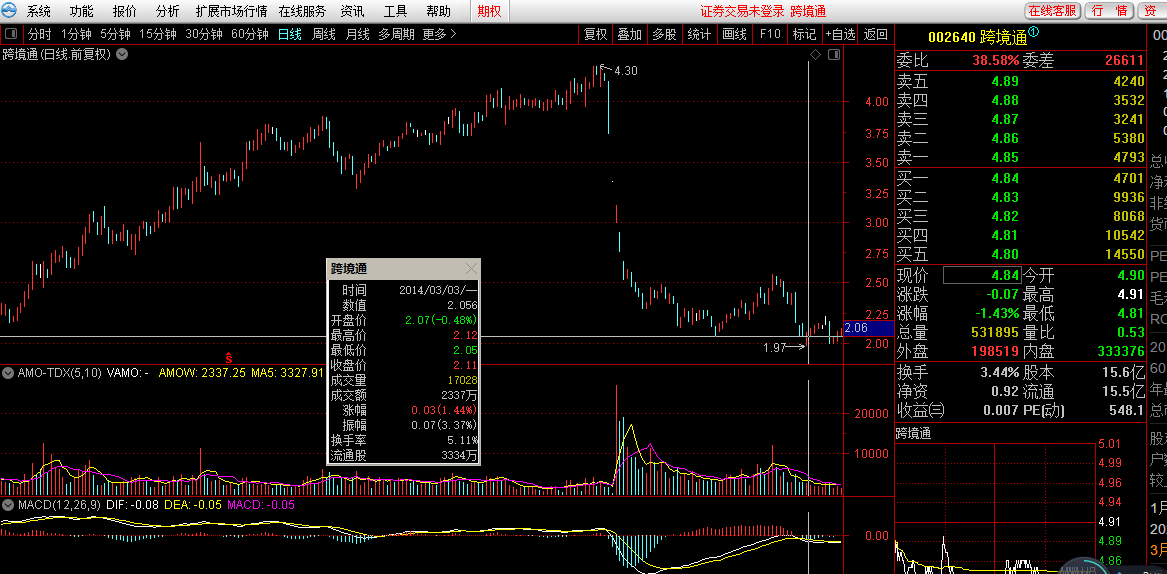Expand the 更多 period options
This screenshot has width=1167, height=574.
coord(439,34)
